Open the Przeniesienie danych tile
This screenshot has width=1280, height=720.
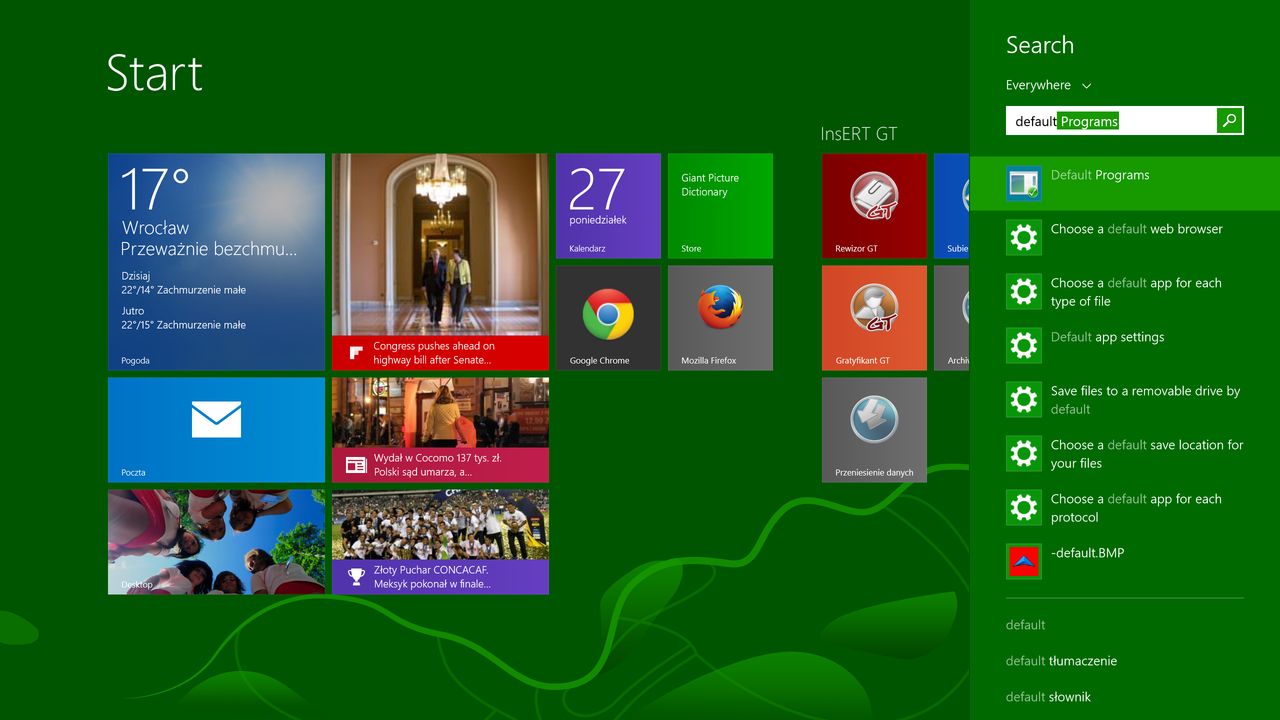click(x=874, y=429)
